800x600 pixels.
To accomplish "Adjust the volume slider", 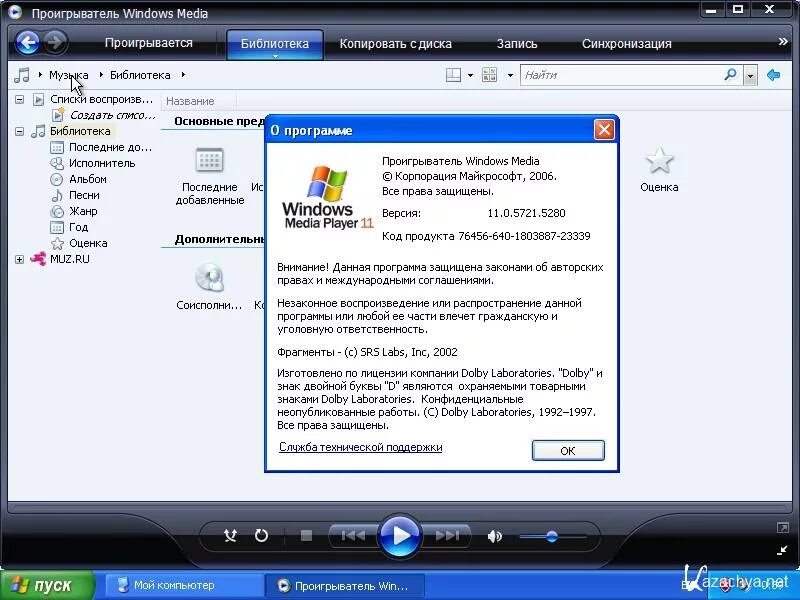I will tap(553, 536).
